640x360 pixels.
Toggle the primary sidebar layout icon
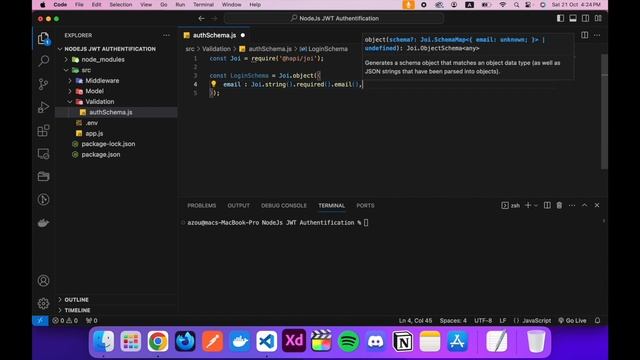[x=560, y=18]
